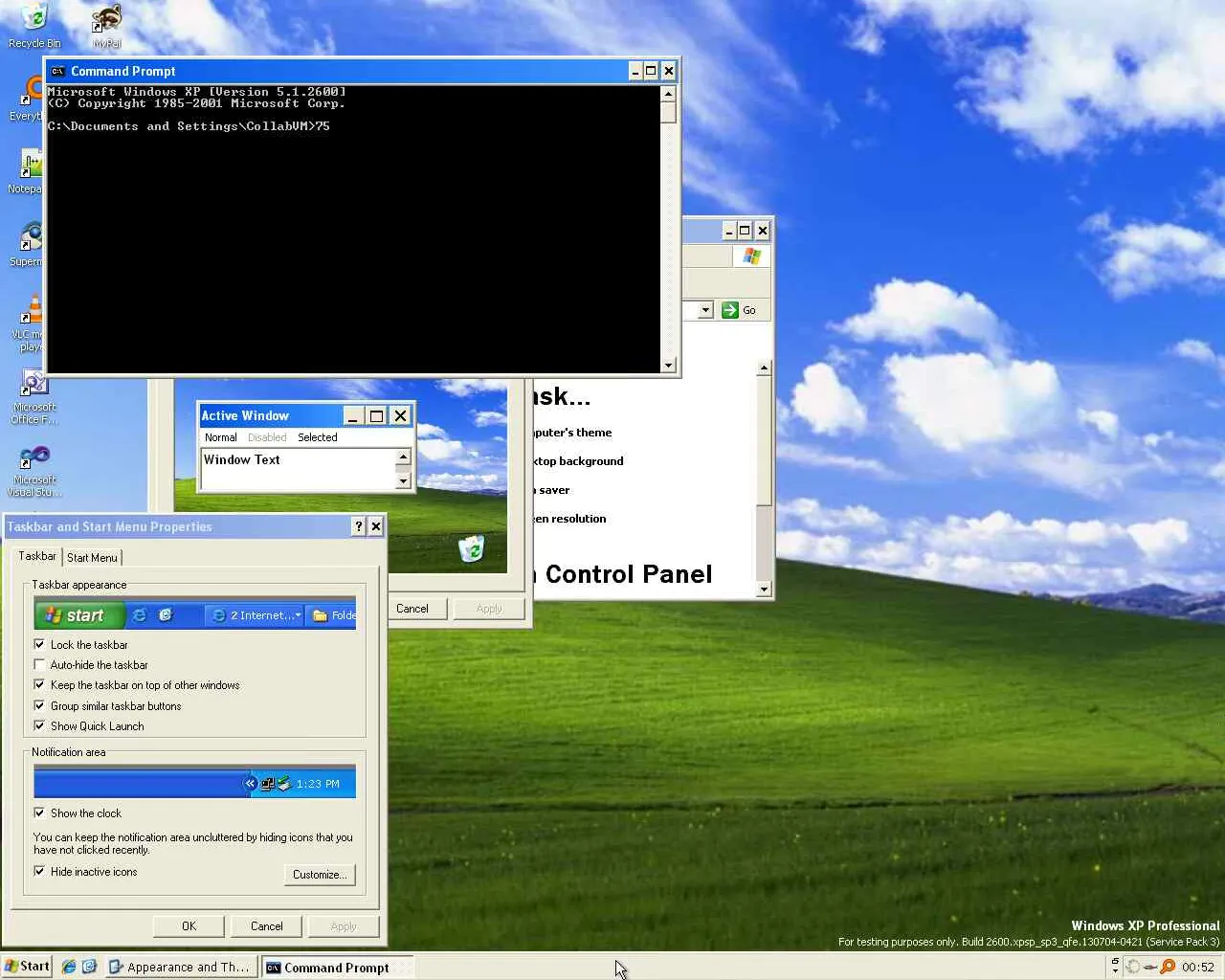Click the Command Prompt console text area
Screen dimensions: 1225x980
click(353, 229)
